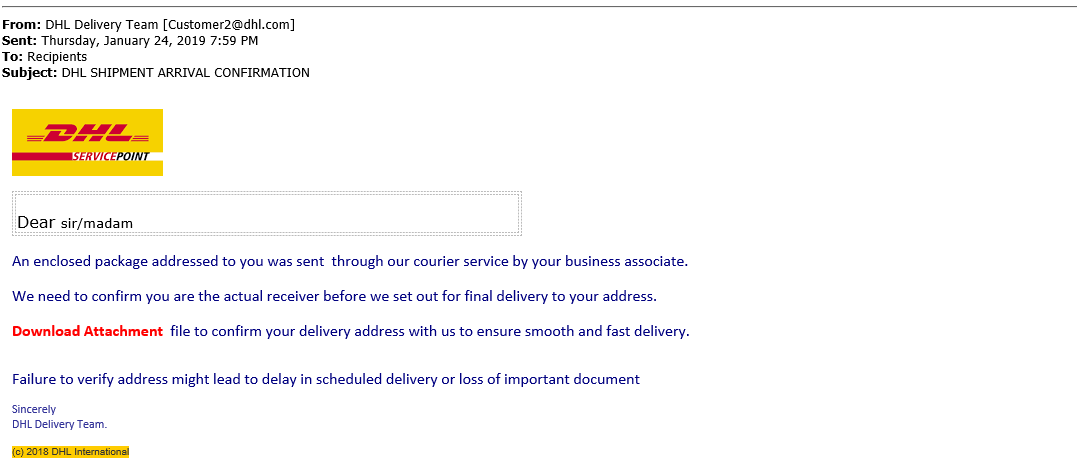
Task: Click the Sincerely closing line
Action: point(34,409)
